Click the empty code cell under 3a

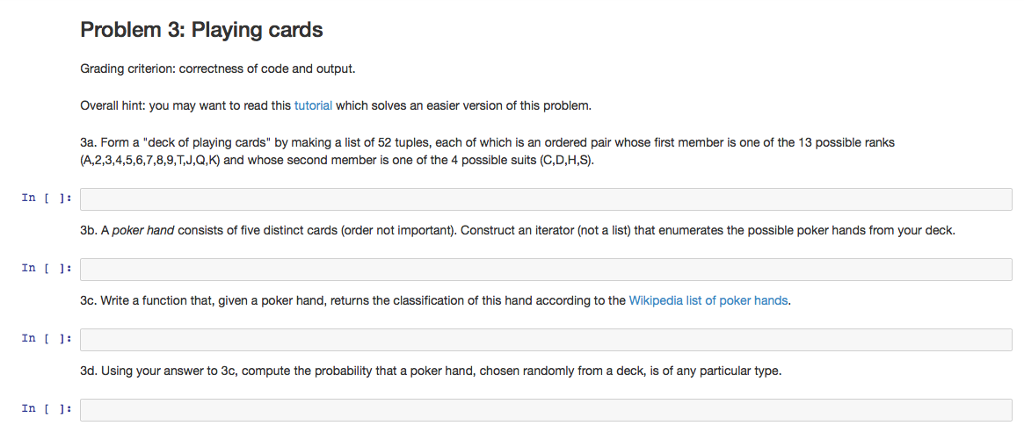click(546, 199)
